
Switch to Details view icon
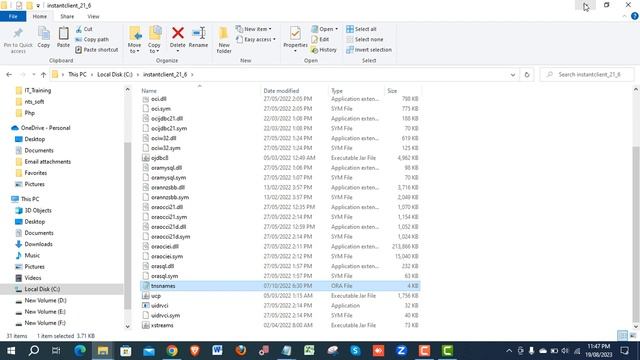point(622,336)
